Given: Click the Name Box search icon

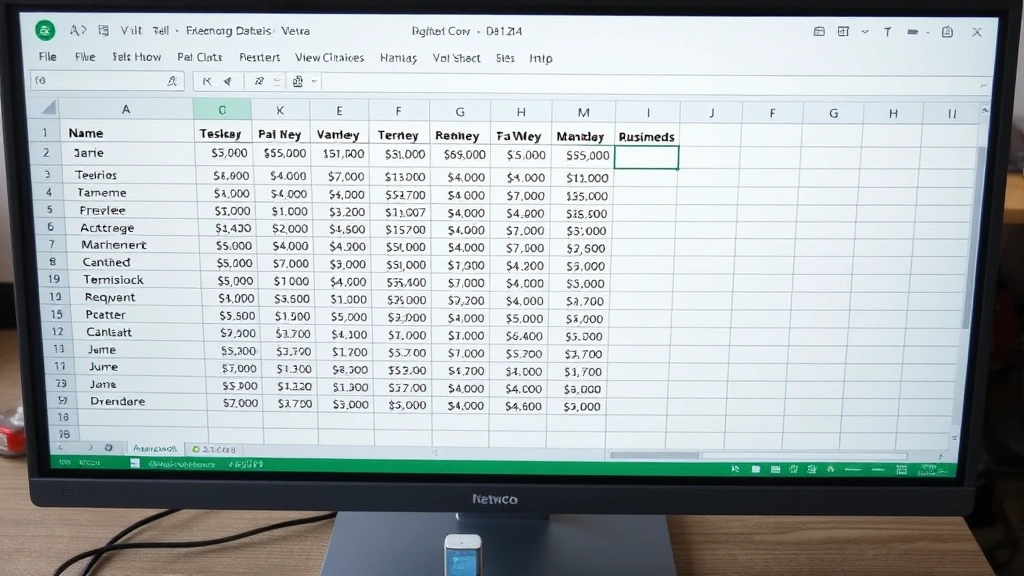Looking at the screenshot, I should (174, 80).
